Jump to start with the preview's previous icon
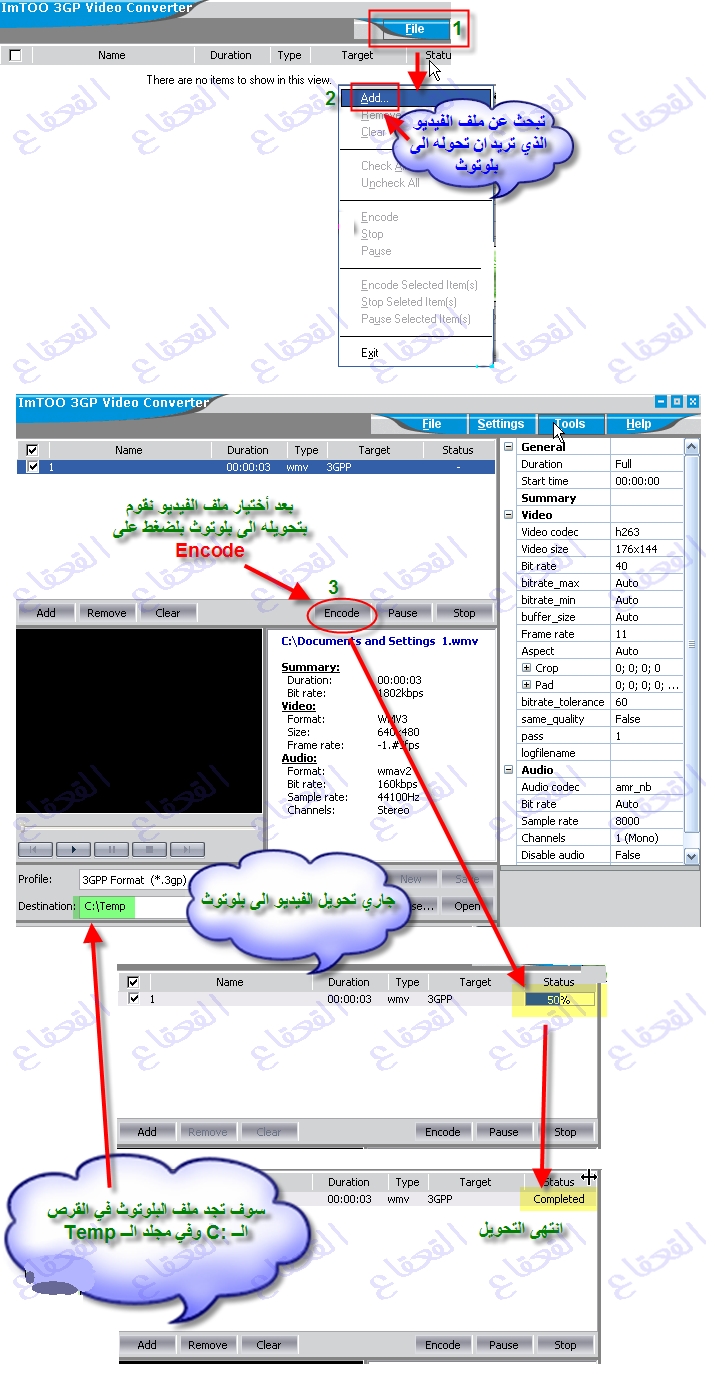715x1374 pixels. pos(35,849)
